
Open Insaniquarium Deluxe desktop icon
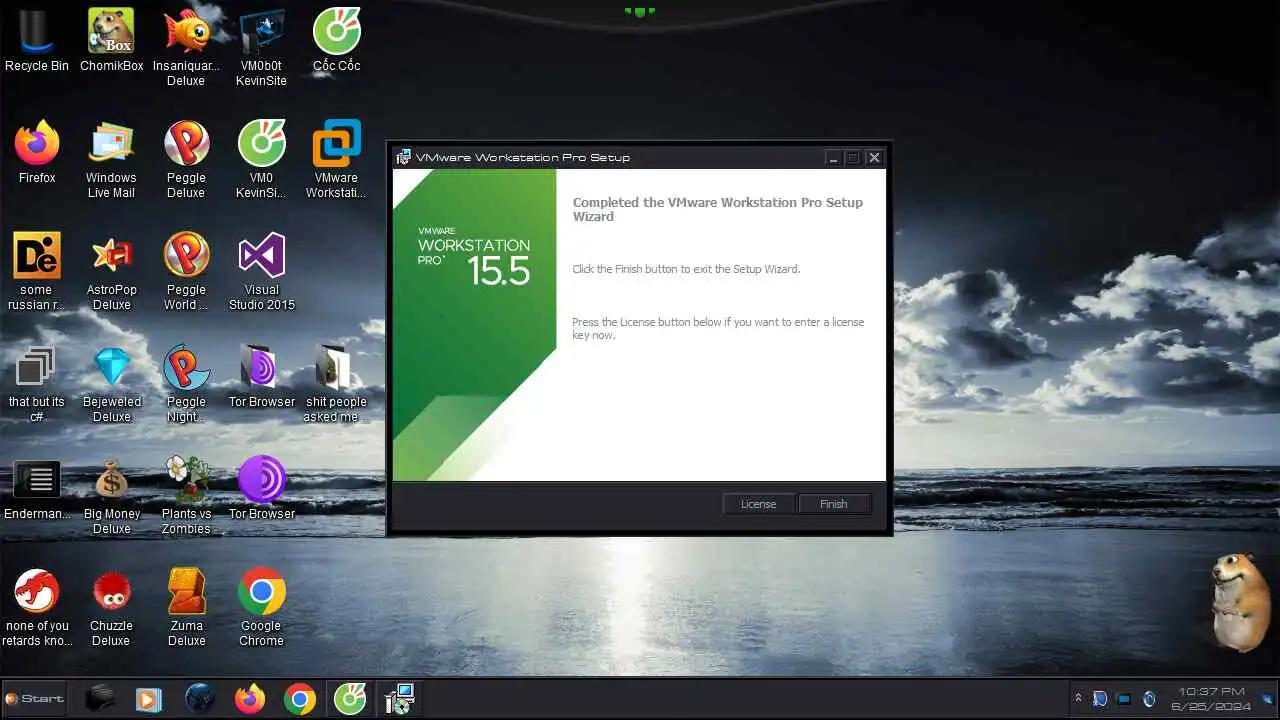pos(186,49)
